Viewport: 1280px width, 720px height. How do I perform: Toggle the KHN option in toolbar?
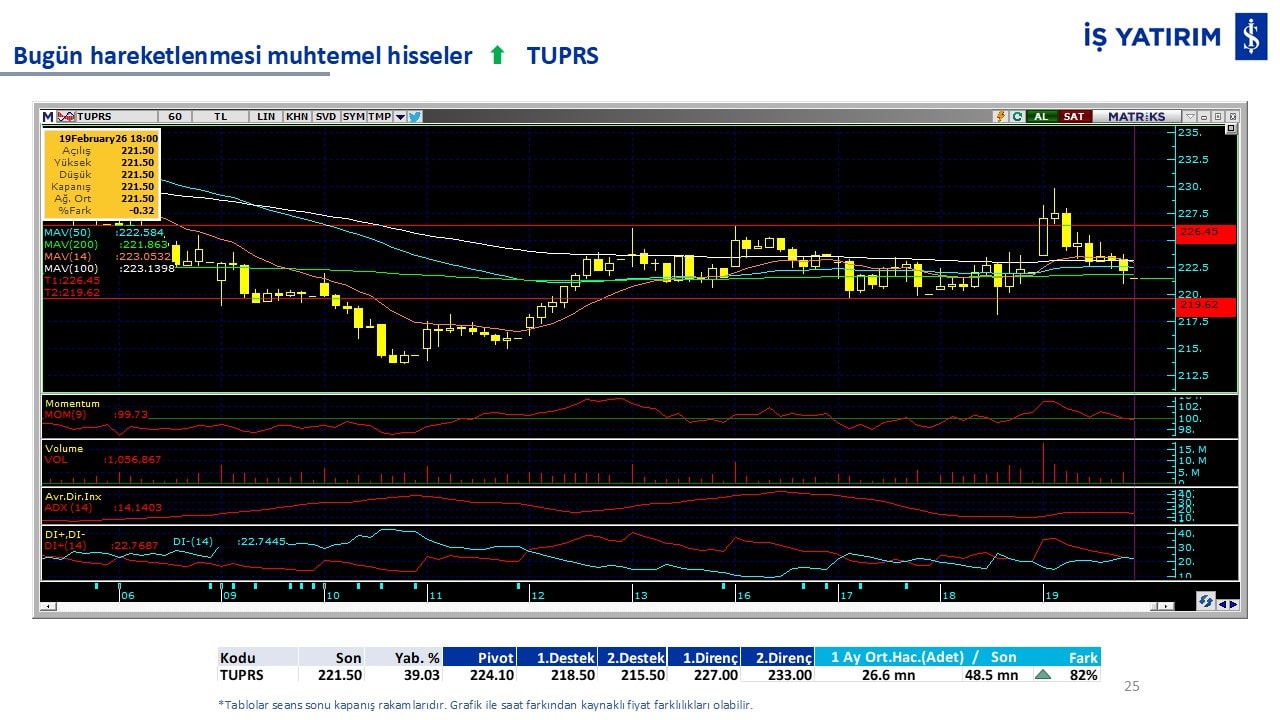(x=297, y=116)
